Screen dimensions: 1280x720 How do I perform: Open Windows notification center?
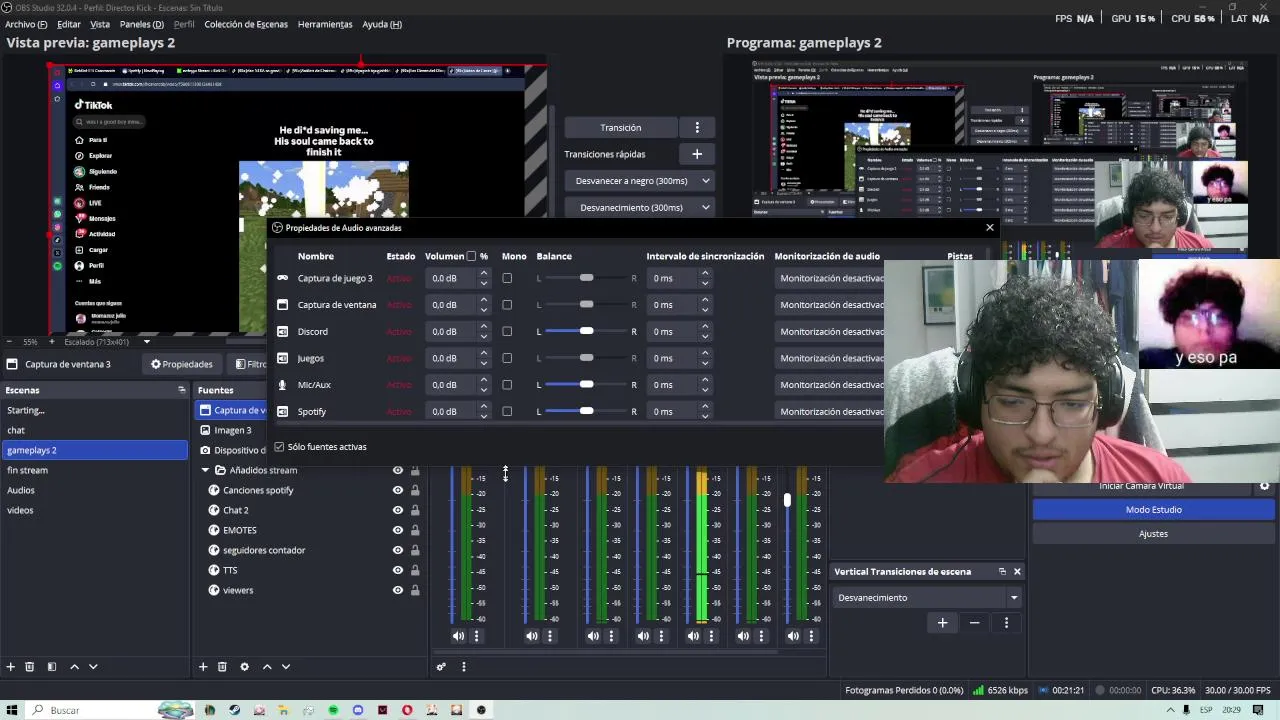click(1258, 710)
